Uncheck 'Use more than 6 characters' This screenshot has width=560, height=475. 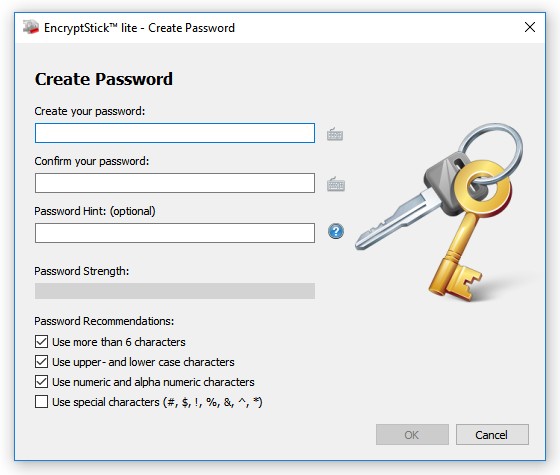41,342
